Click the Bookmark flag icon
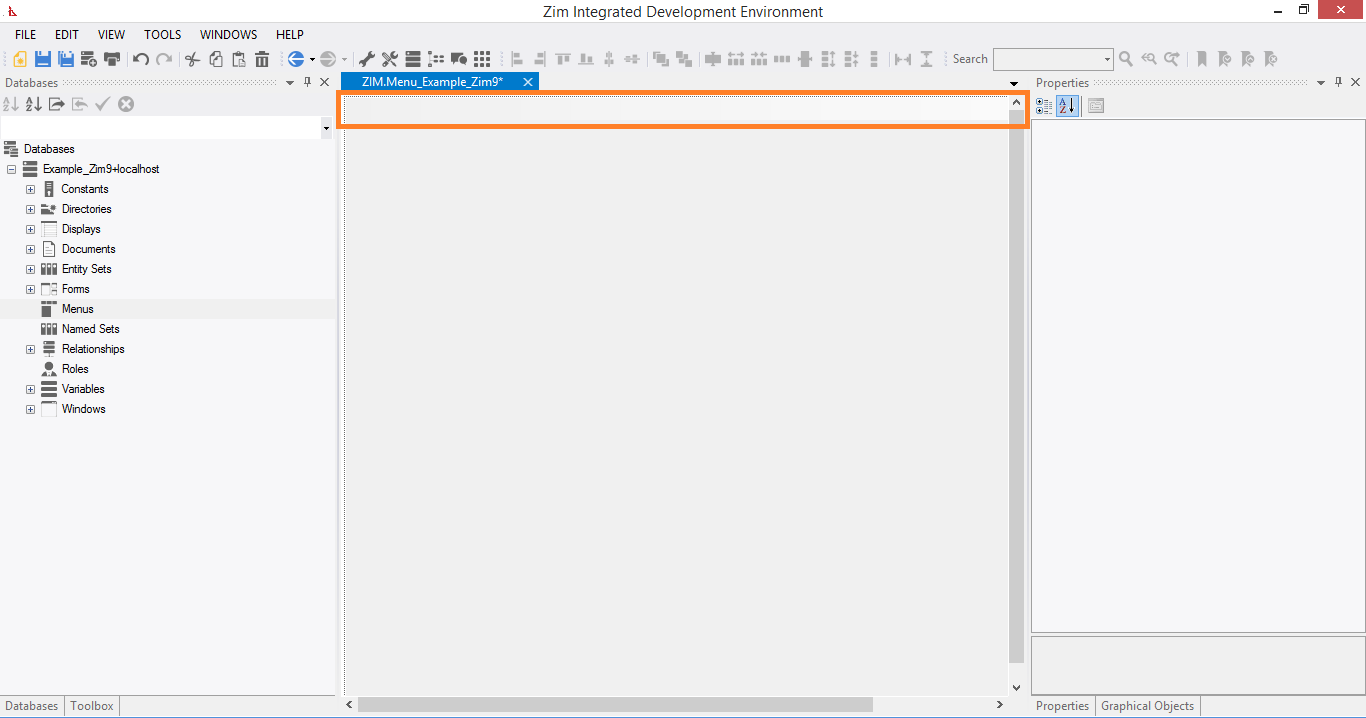The image size is (1366, 718). click(x=1202, y=59)
